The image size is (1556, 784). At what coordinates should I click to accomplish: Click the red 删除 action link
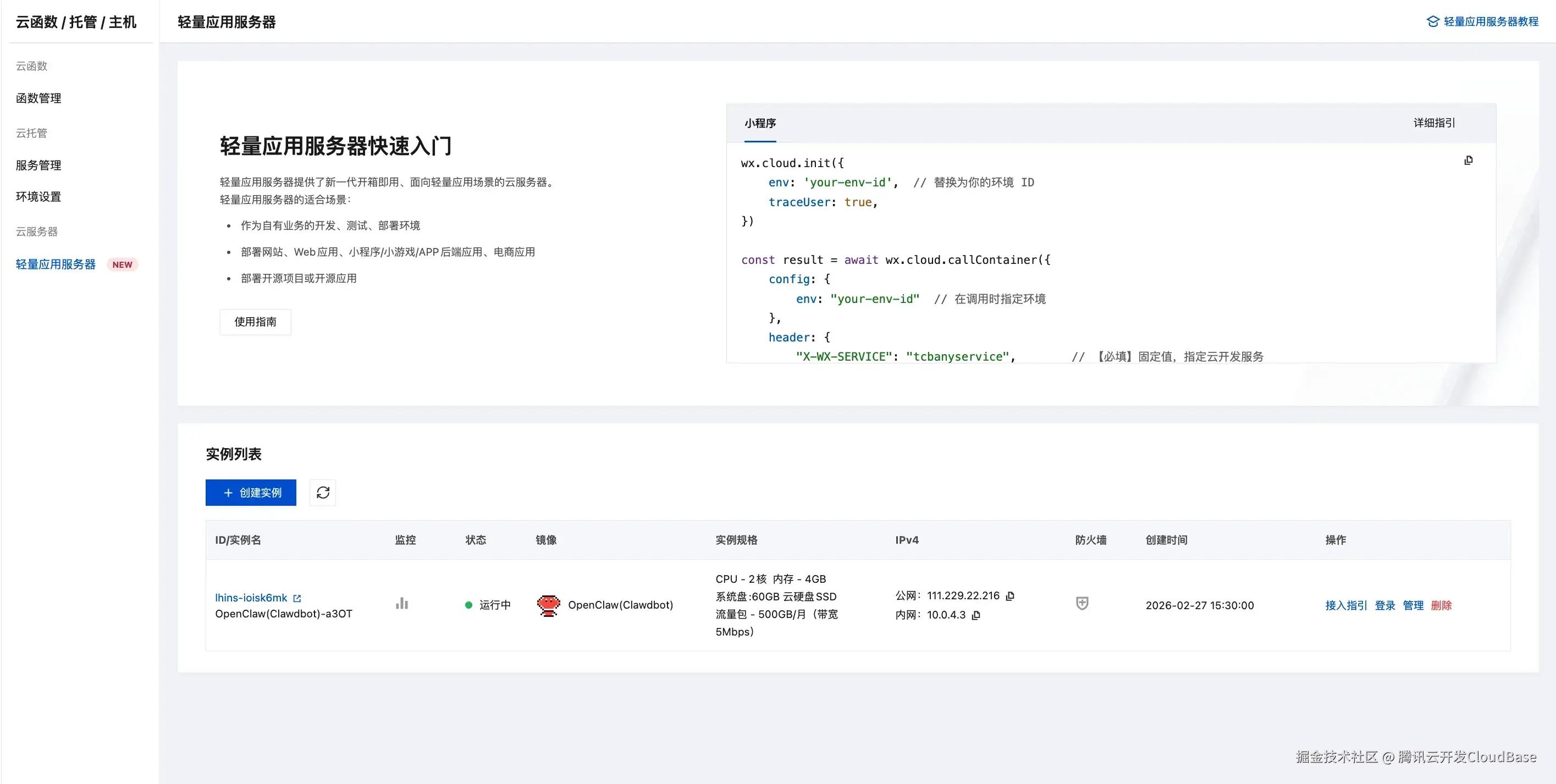point(1441,605)
